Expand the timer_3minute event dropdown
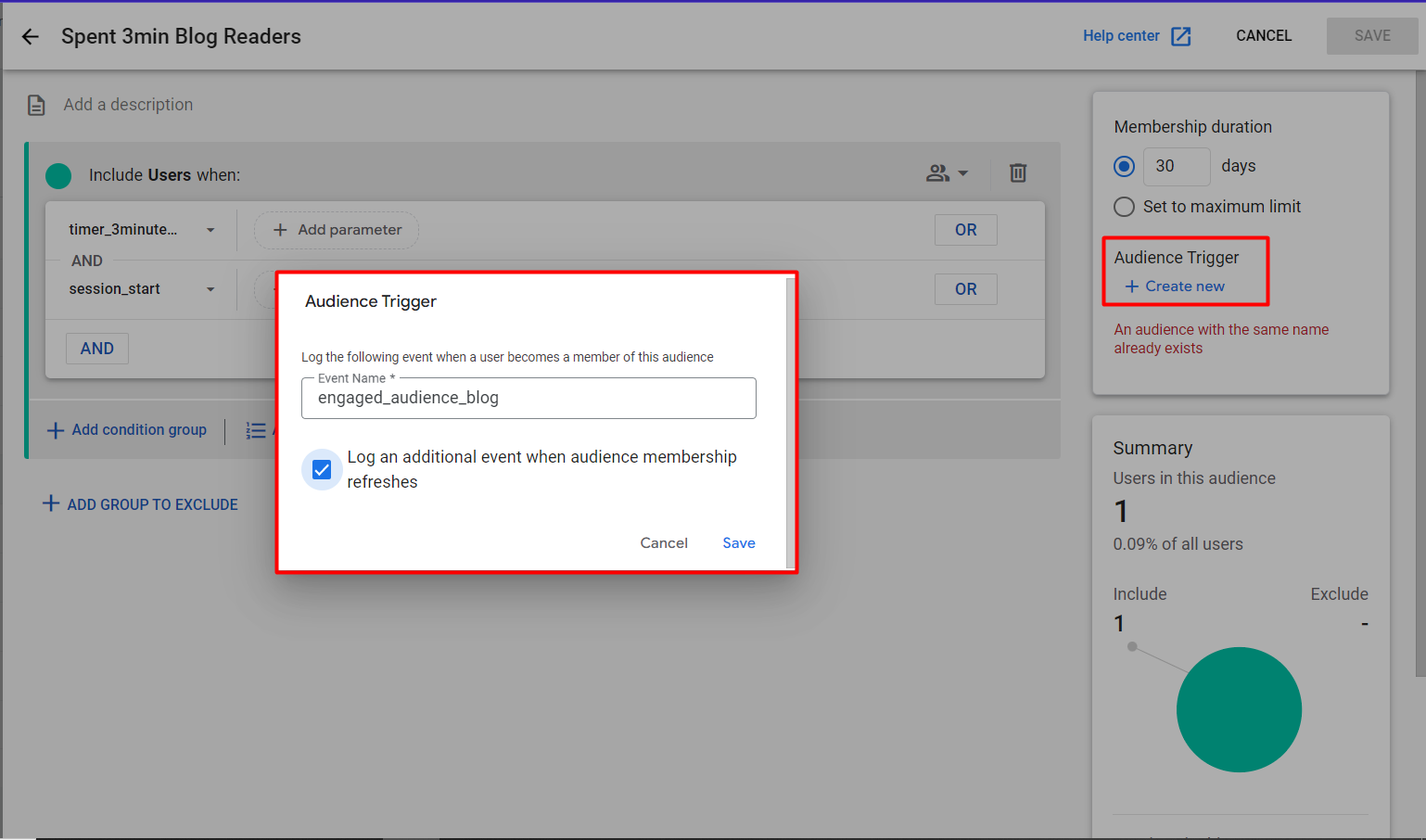The width and height of the screenshot is (1426, 840). point(210,230)
